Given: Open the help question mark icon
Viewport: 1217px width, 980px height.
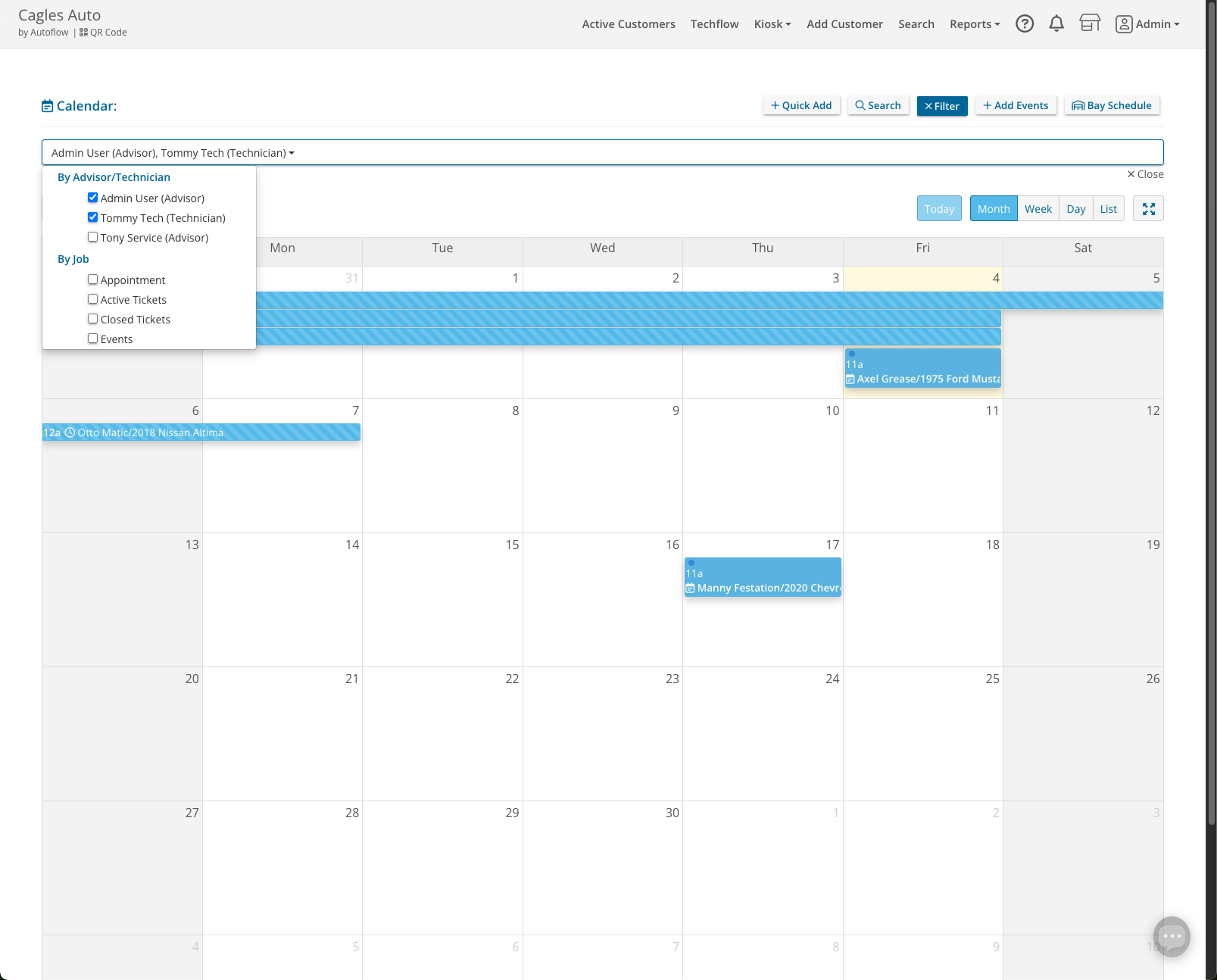Looking at the screenshot, I should (1025, 24).
